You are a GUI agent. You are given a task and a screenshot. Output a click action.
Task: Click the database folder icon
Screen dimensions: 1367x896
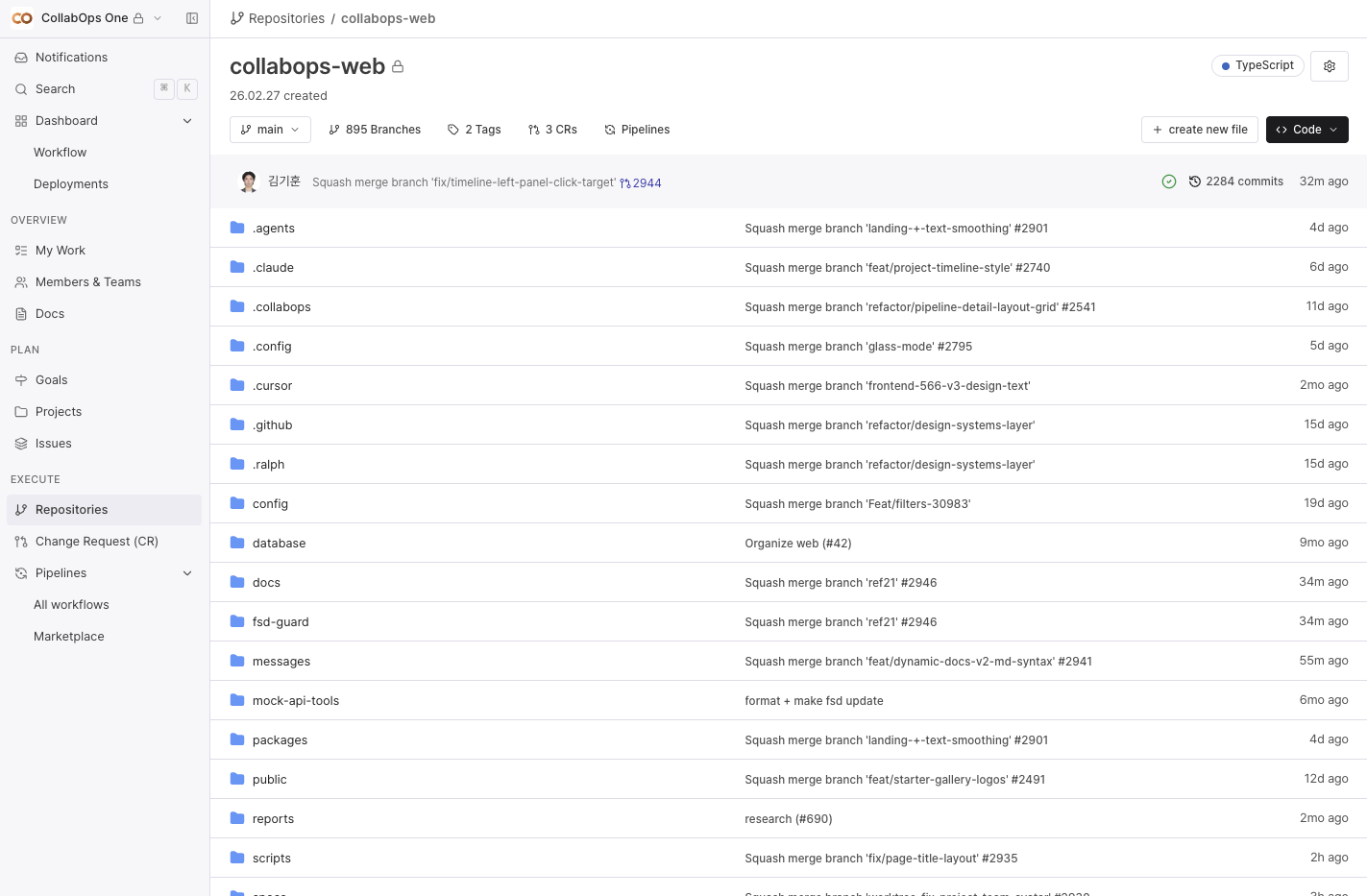(x=237, y=543)
